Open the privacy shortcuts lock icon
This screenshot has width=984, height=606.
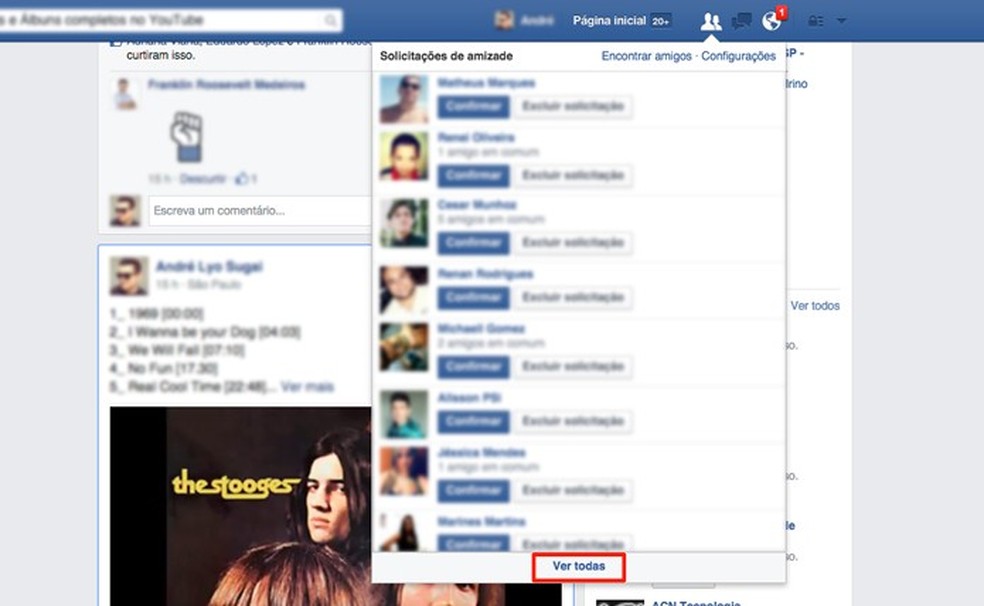[x=816, y=21]
